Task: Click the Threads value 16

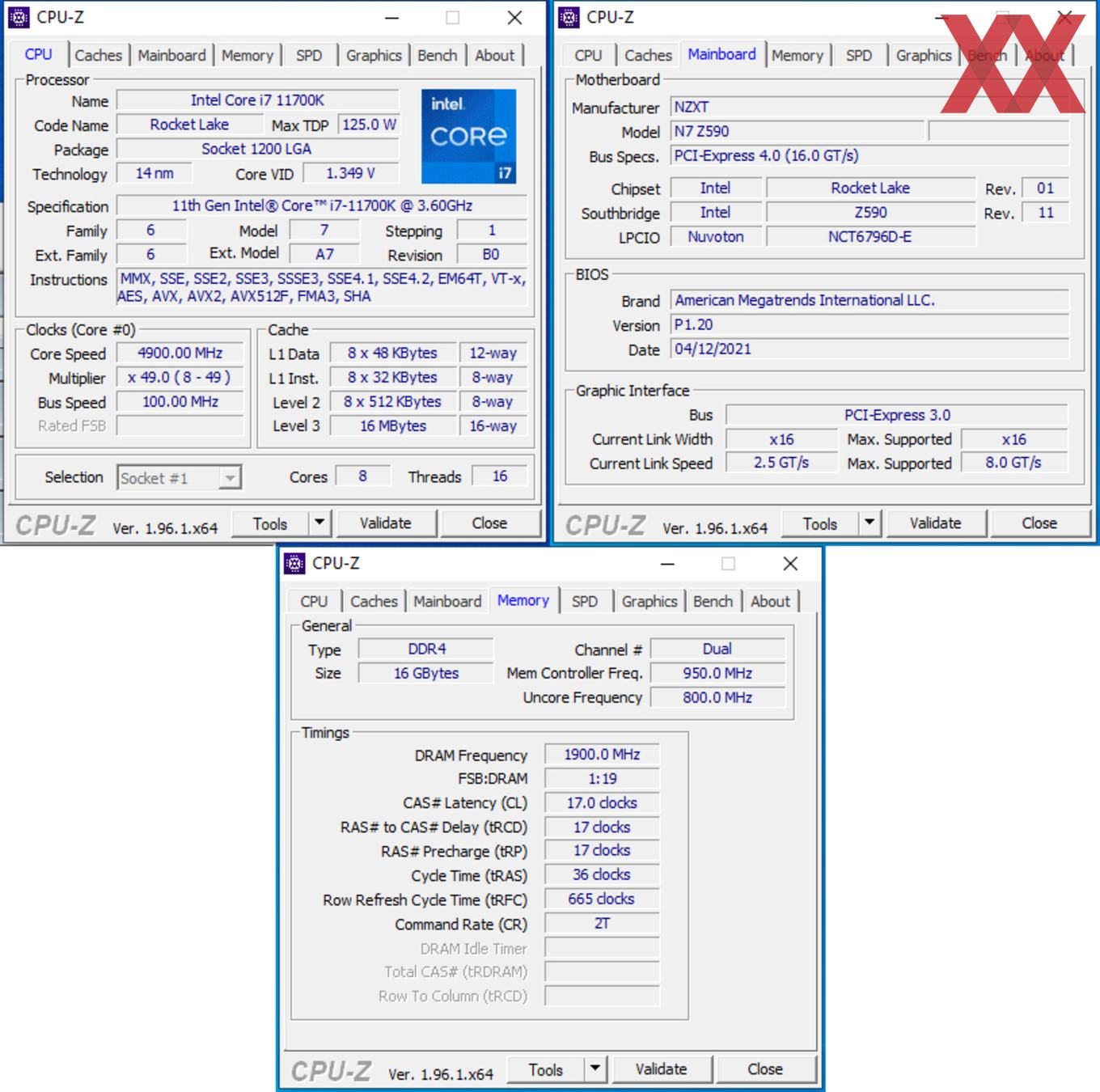Action: 500,476
